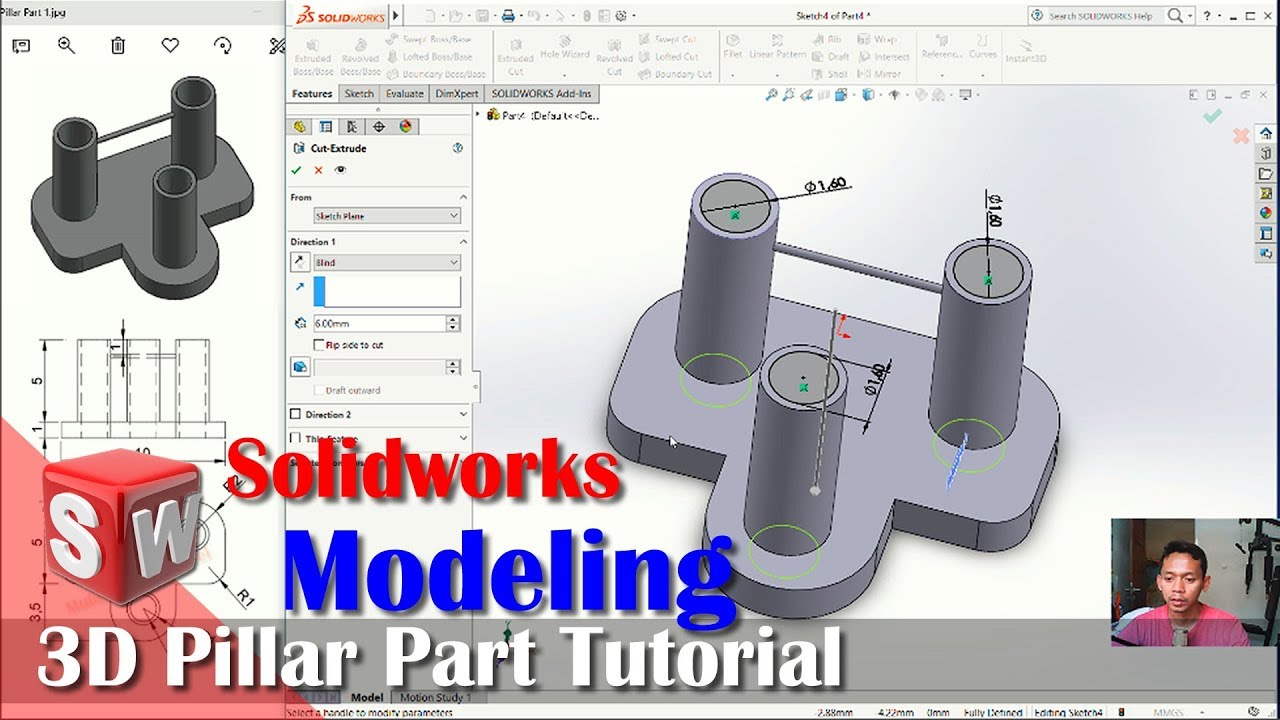Expand the Part4 tree in viewport
1280x720 pixels.
480,115
